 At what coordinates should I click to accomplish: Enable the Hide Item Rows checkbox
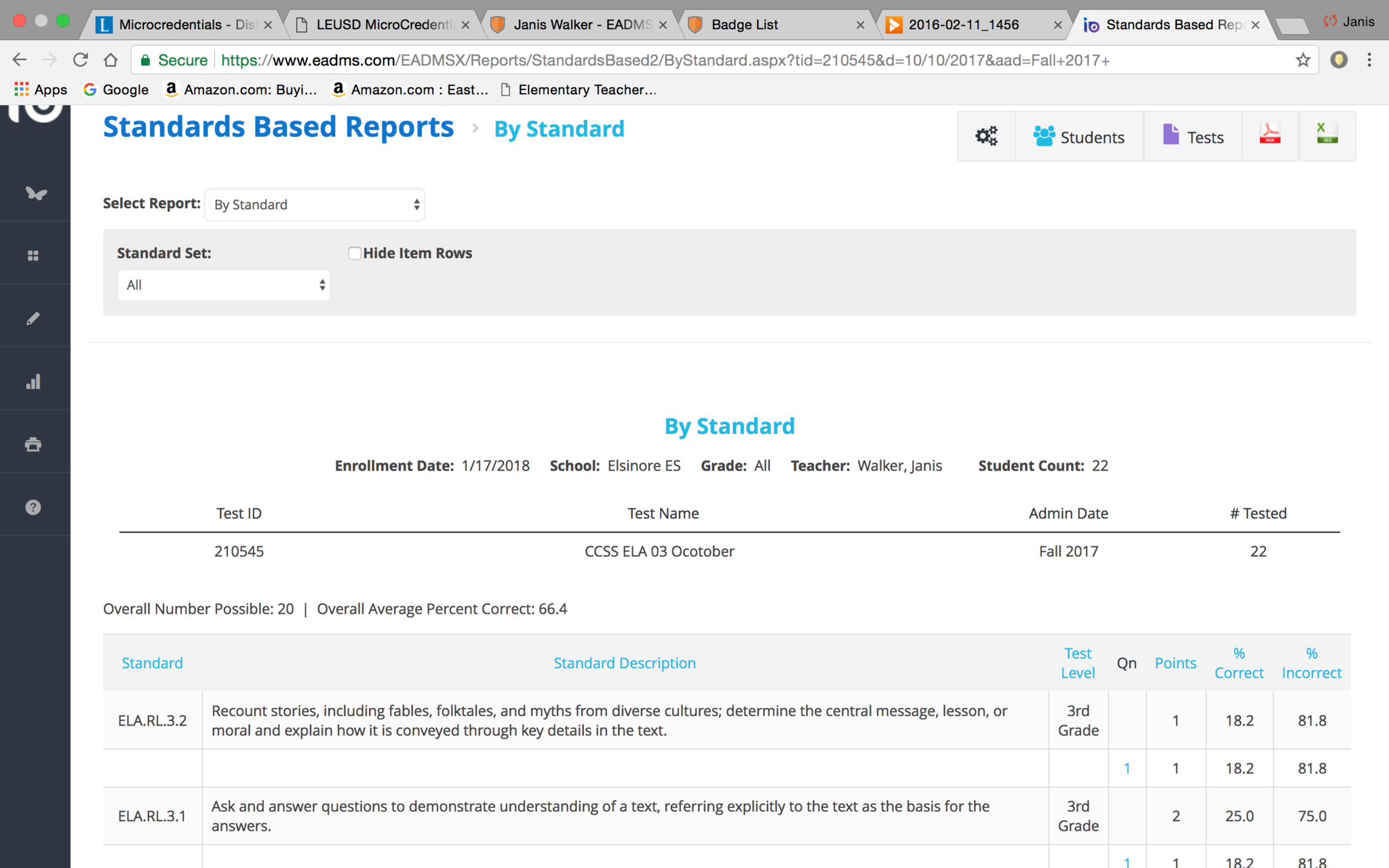pos(354,254)
